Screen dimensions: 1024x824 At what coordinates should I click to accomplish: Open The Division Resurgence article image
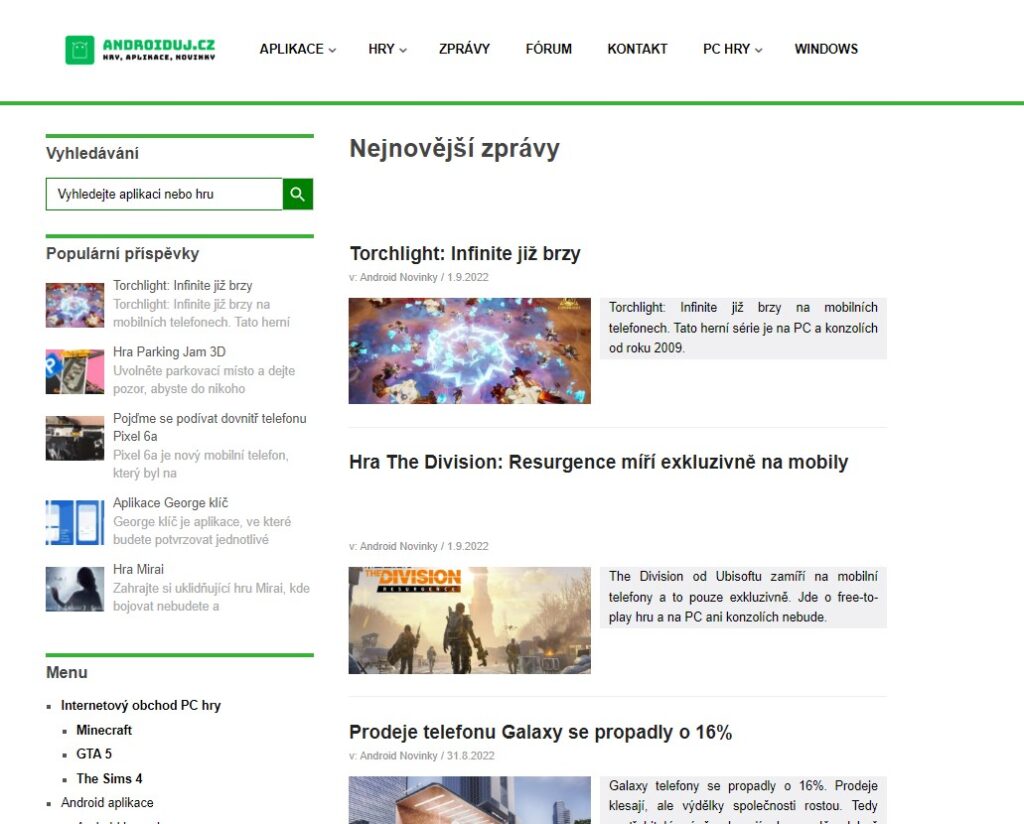tap(470, 620)
